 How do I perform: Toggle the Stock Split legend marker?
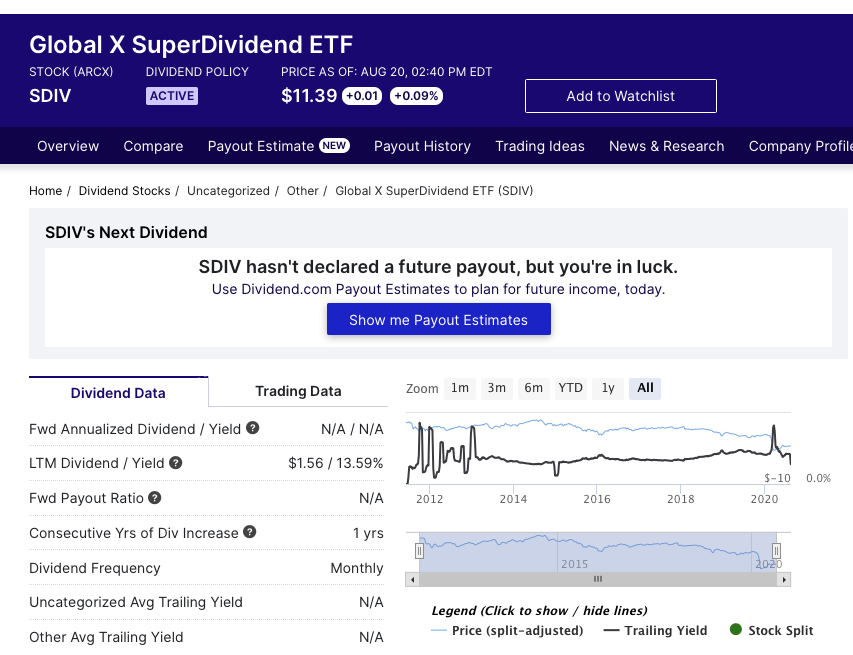tap(771, 631)
